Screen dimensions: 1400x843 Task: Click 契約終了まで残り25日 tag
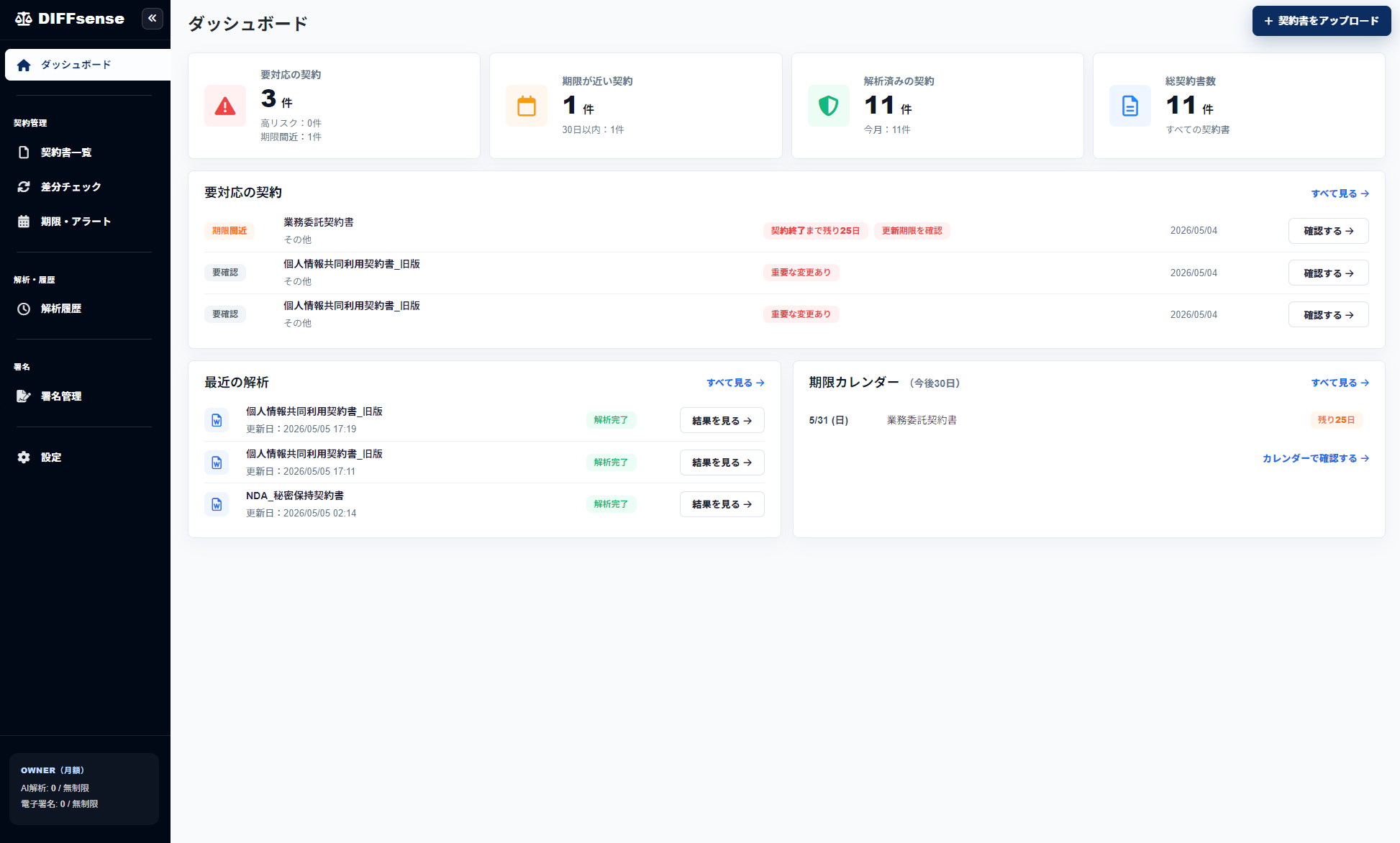coord(815,231)
